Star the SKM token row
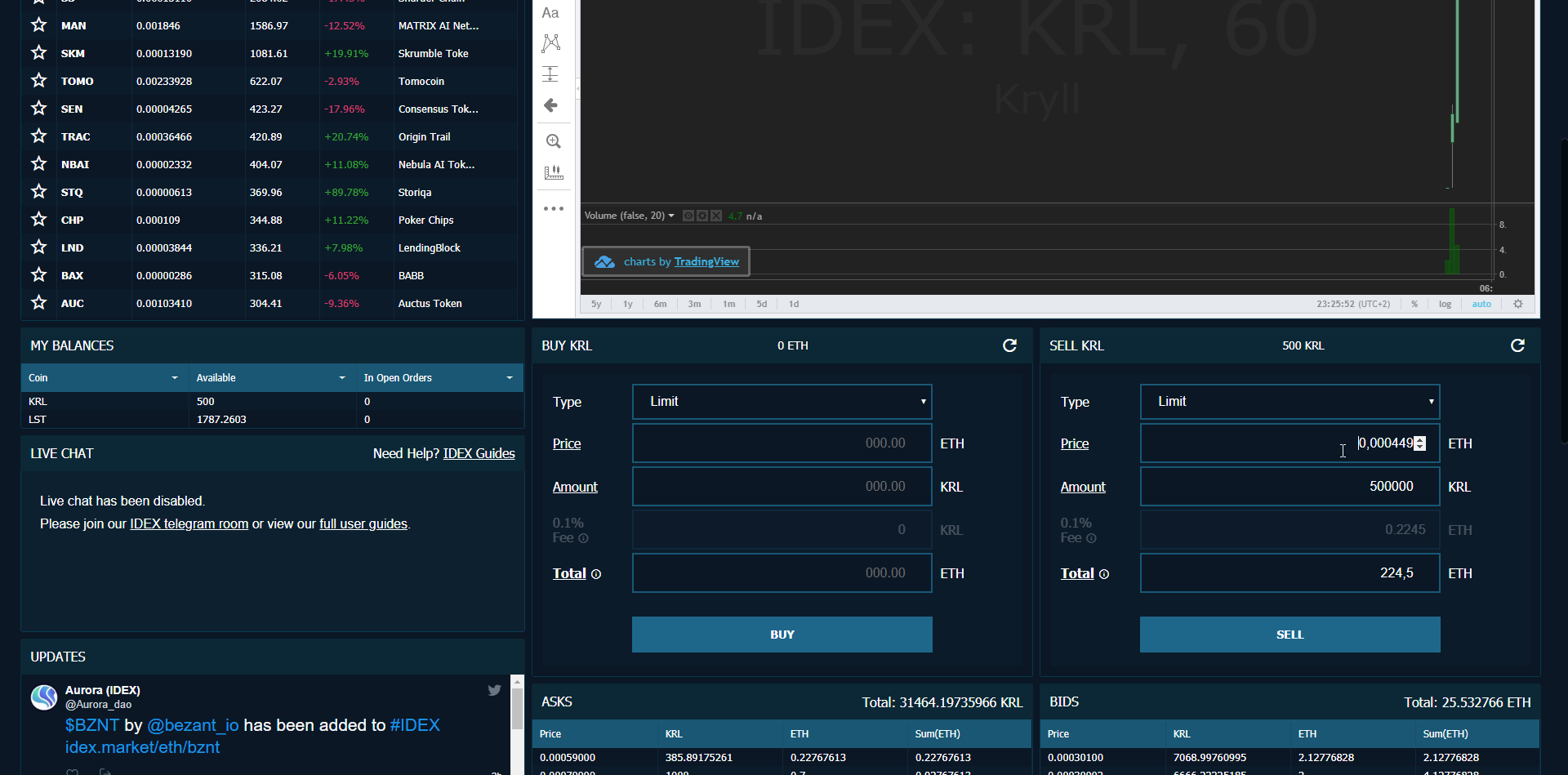The image size is (1568, 775). pos(38,53)
